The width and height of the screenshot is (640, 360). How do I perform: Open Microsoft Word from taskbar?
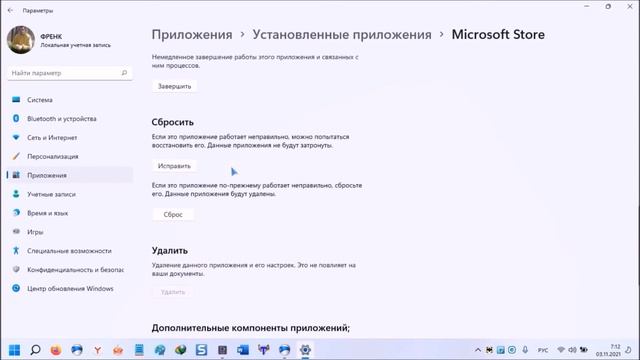(242, 350)
